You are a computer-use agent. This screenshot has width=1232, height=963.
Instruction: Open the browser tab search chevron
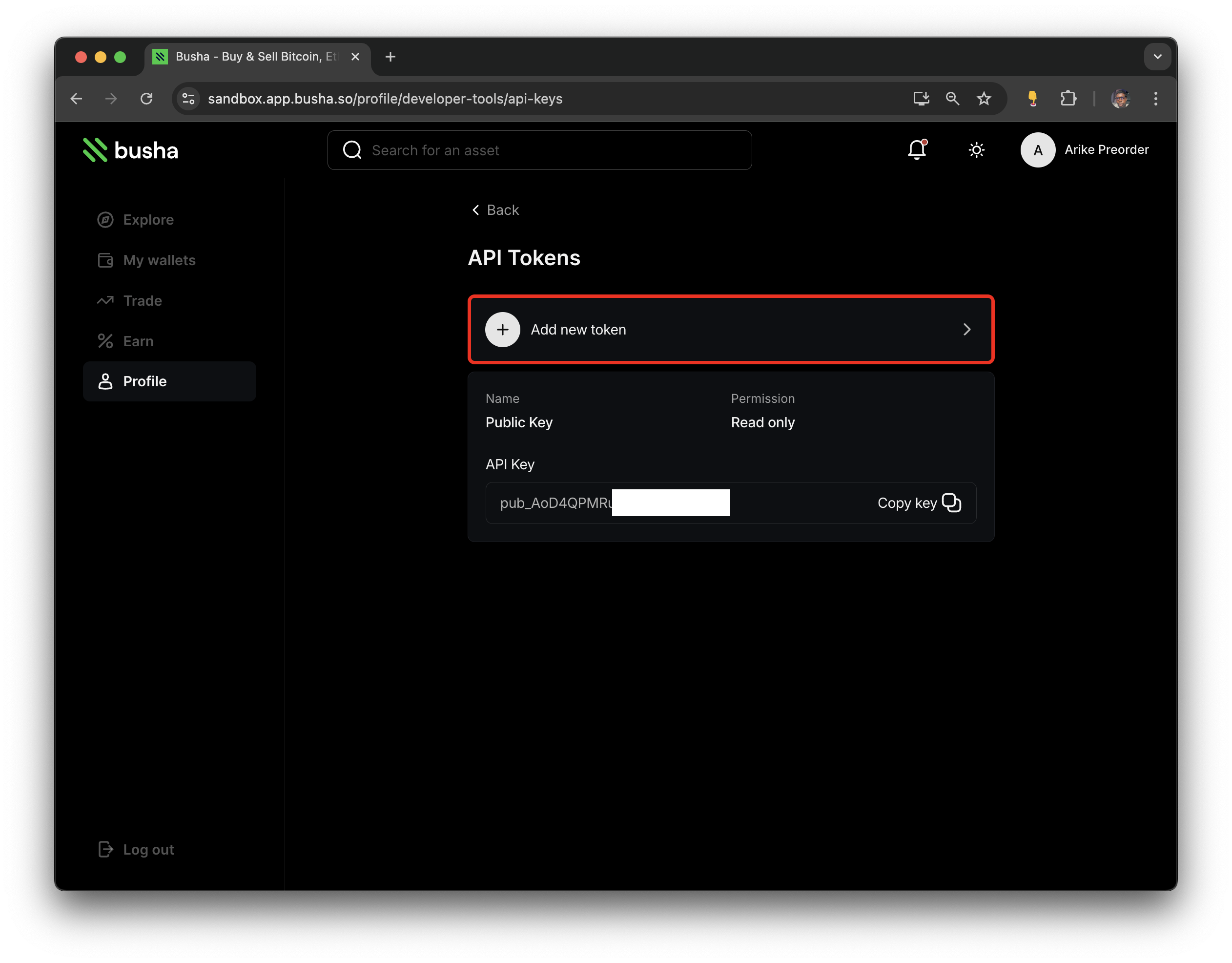click(x=1157, y=57)
